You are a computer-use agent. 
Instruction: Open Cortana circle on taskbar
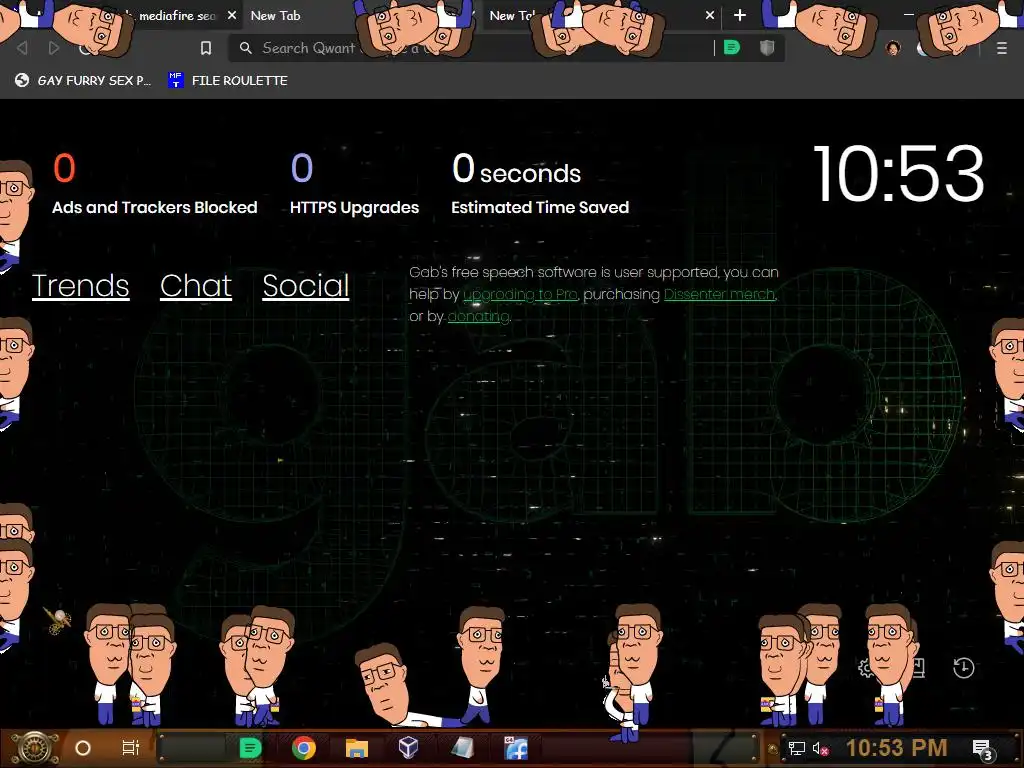pos(83,748)
